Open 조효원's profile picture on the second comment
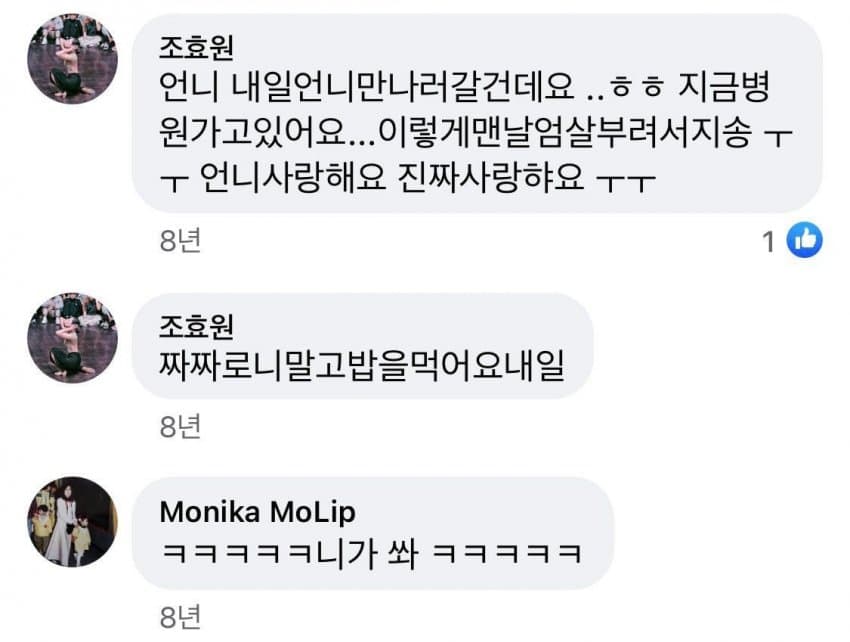Screen dimensions: 850x642 pyautogui.click(x=73, y=338)
